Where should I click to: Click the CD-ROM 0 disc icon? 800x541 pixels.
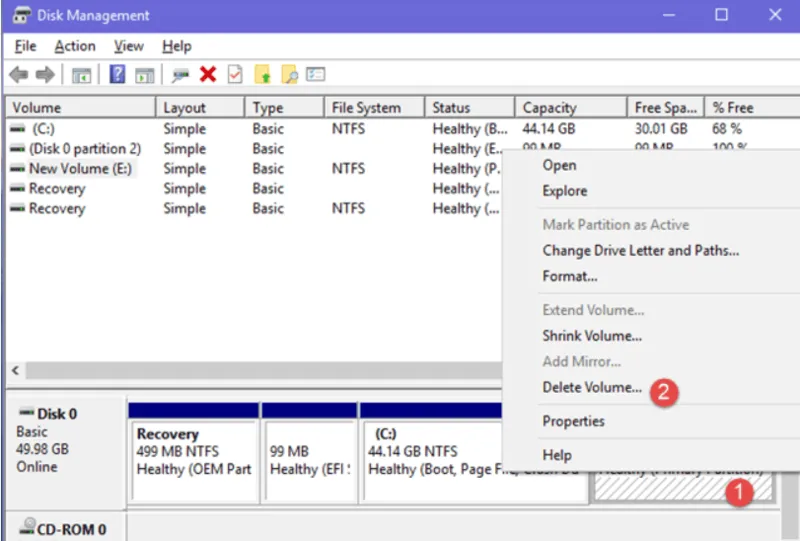coord(28,528)
